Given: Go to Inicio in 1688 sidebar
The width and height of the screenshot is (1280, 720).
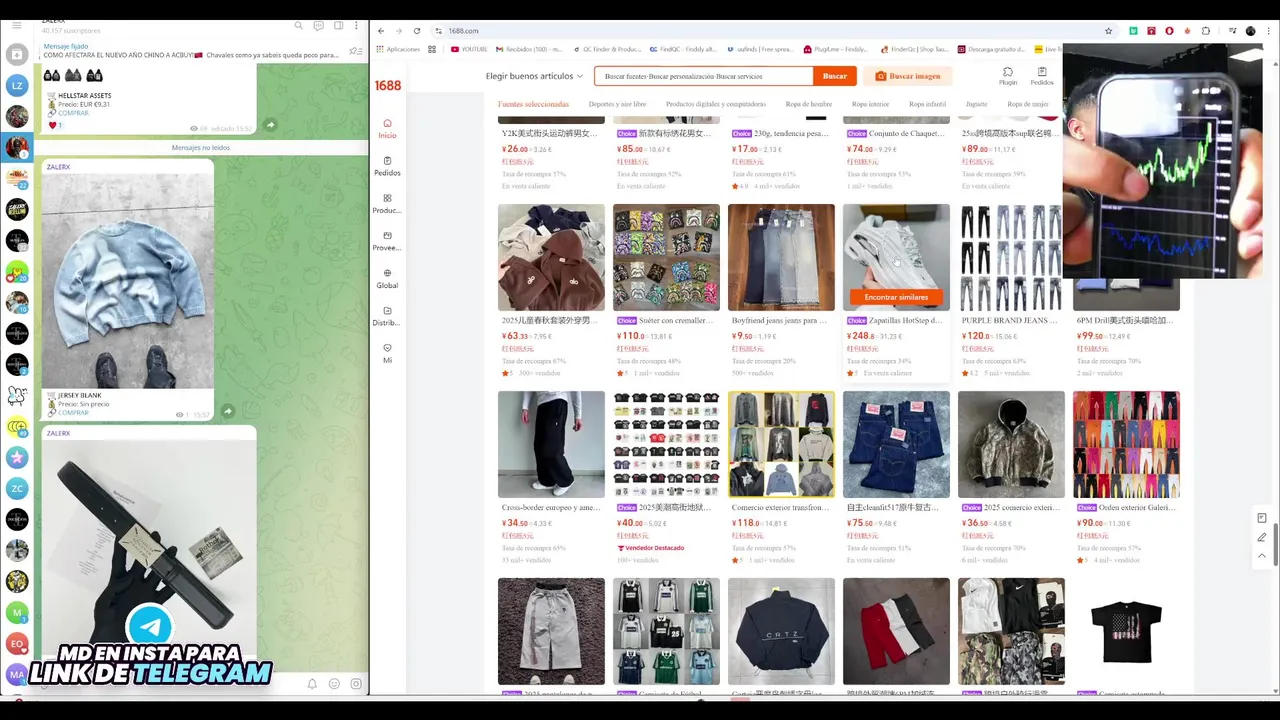Looking at the screenshot, I should pos(387,128).
